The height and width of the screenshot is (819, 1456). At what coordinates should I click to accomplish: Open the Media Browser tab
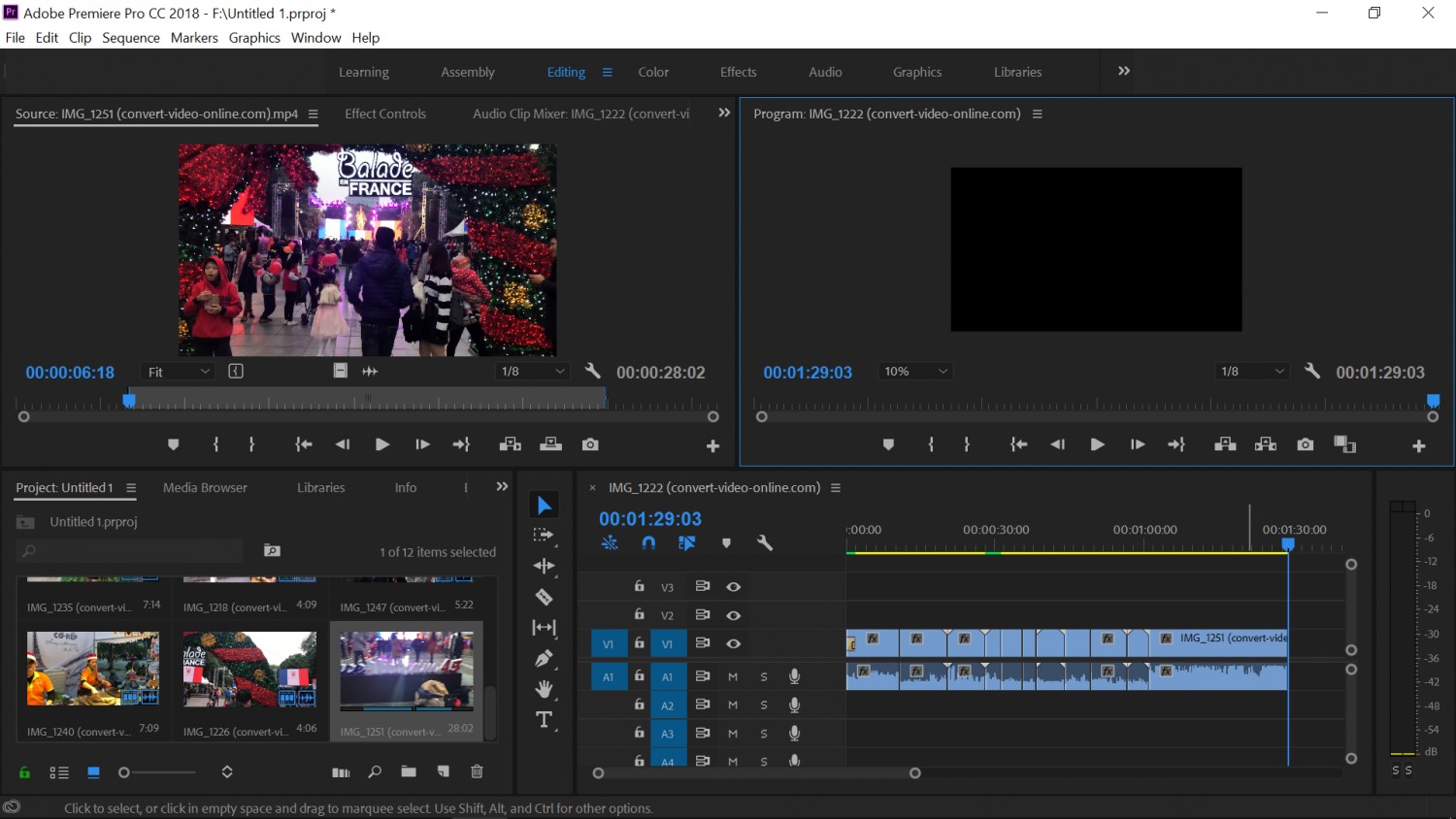(x=205, y=487)
